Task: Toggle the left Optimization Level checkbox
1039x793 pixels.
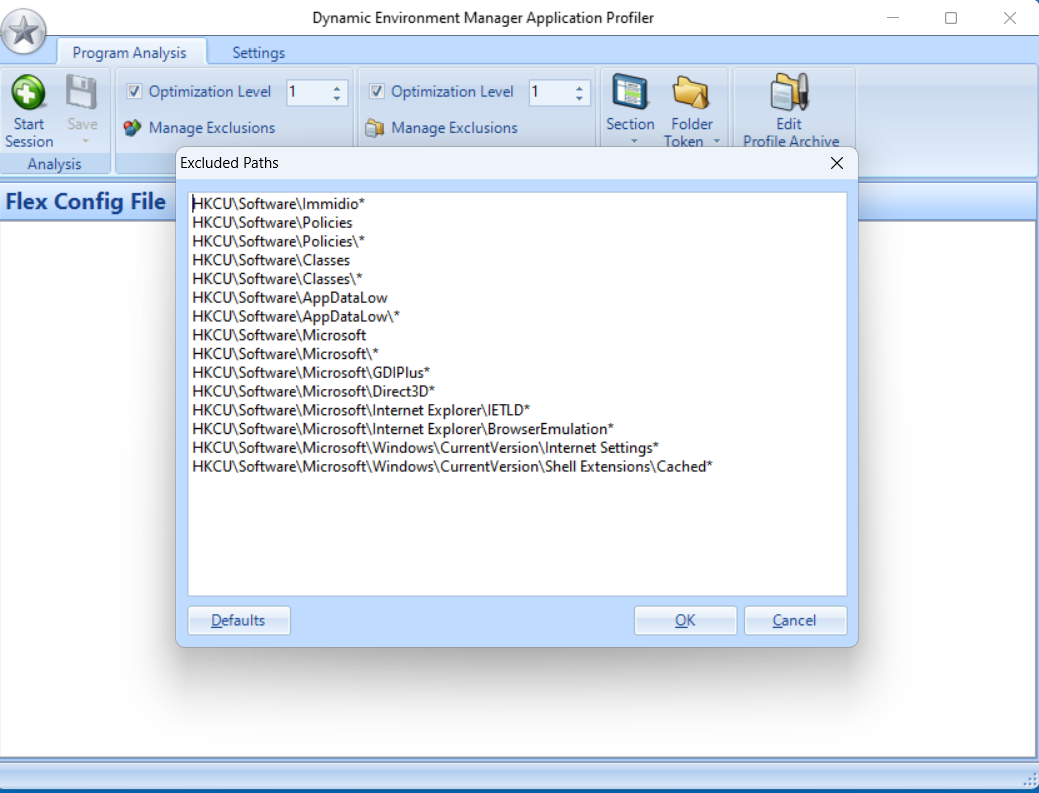Action: 135,92
